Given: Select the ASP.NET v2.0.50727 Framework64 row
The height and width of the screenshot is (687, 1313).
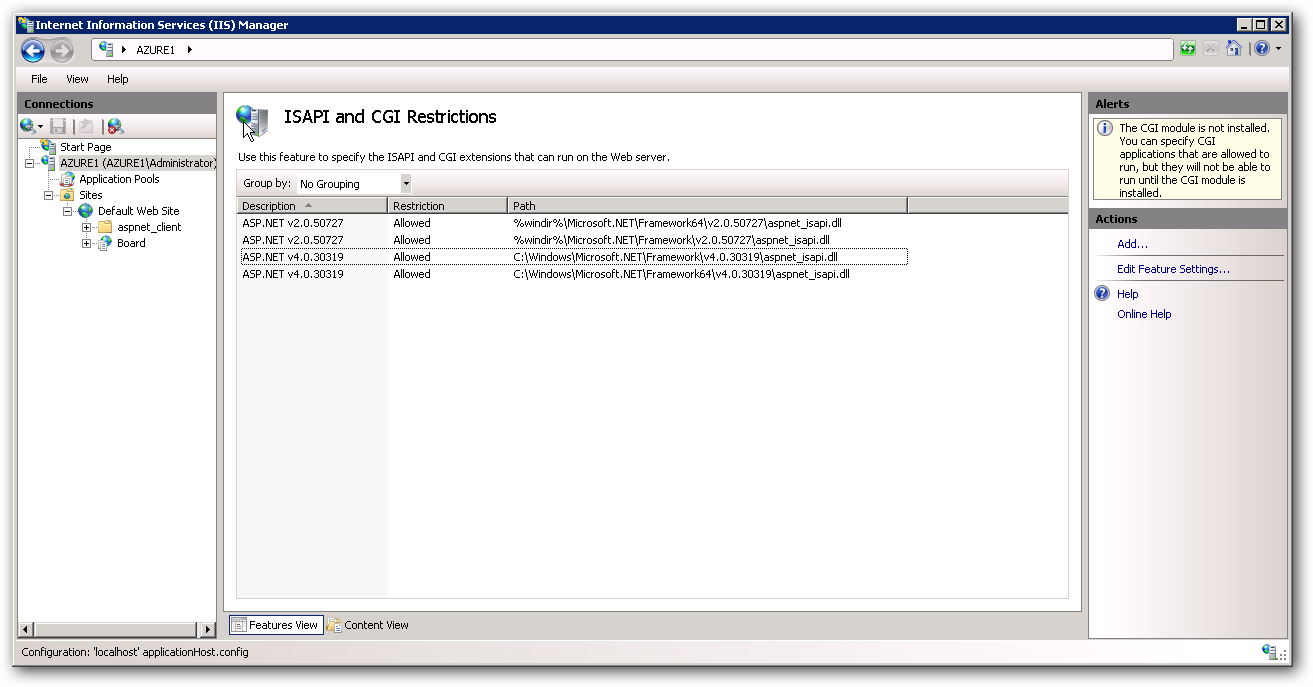Looking at the screenshot, I should (572, 223).
